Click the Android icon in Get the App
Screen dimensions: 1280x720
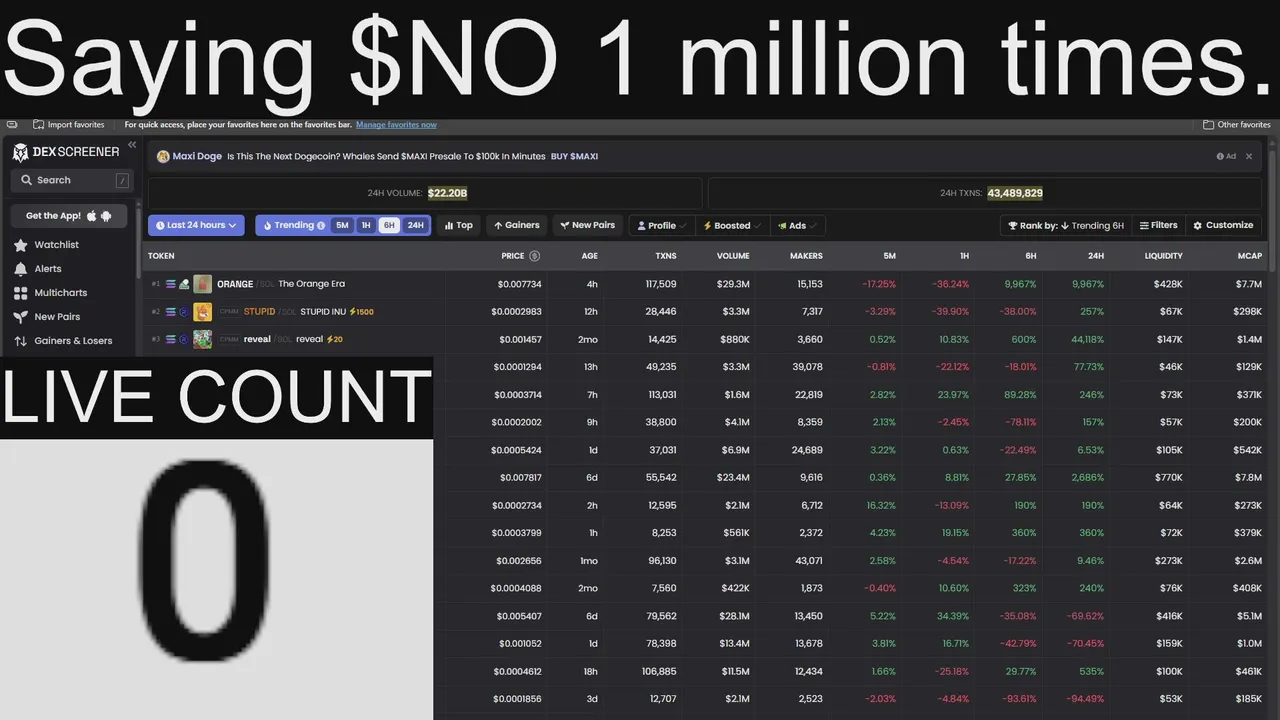click(x=107, y=216)
